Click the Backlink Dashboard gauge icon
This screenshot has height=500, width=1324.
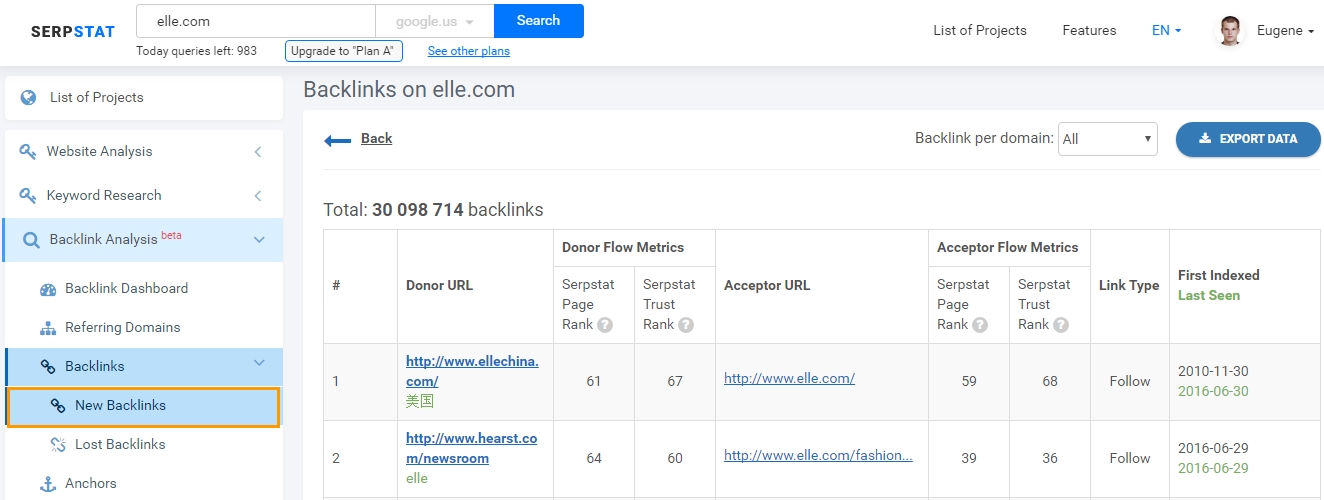click(x=48, y=289)
